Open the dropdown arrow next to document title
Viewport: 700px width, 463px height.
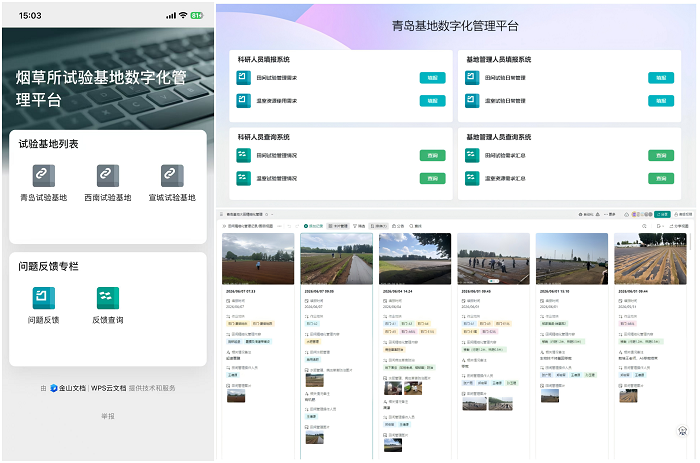272,214
